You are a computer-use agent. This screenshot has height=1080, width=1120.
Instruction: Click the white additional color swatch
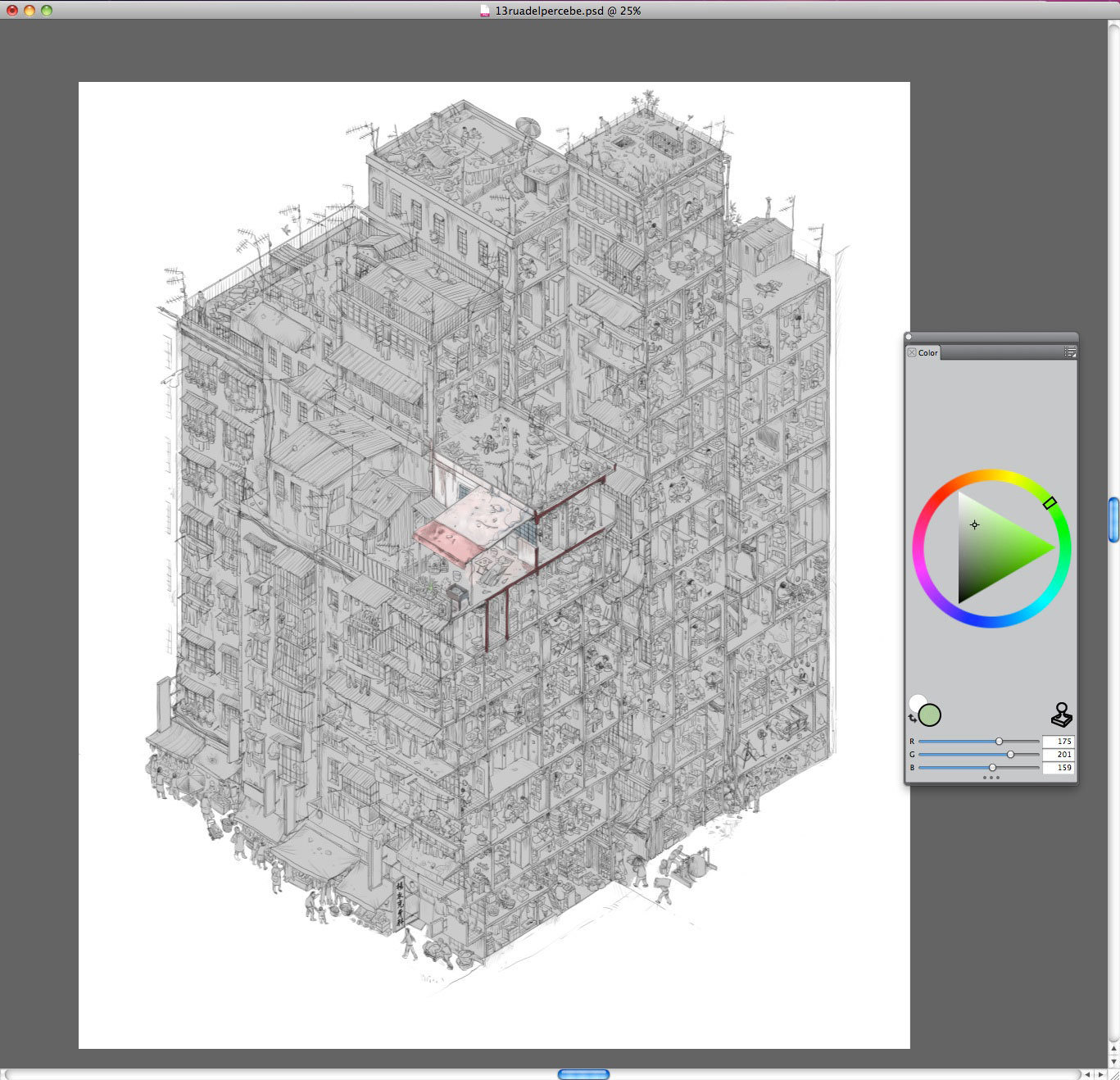(917, 702)
